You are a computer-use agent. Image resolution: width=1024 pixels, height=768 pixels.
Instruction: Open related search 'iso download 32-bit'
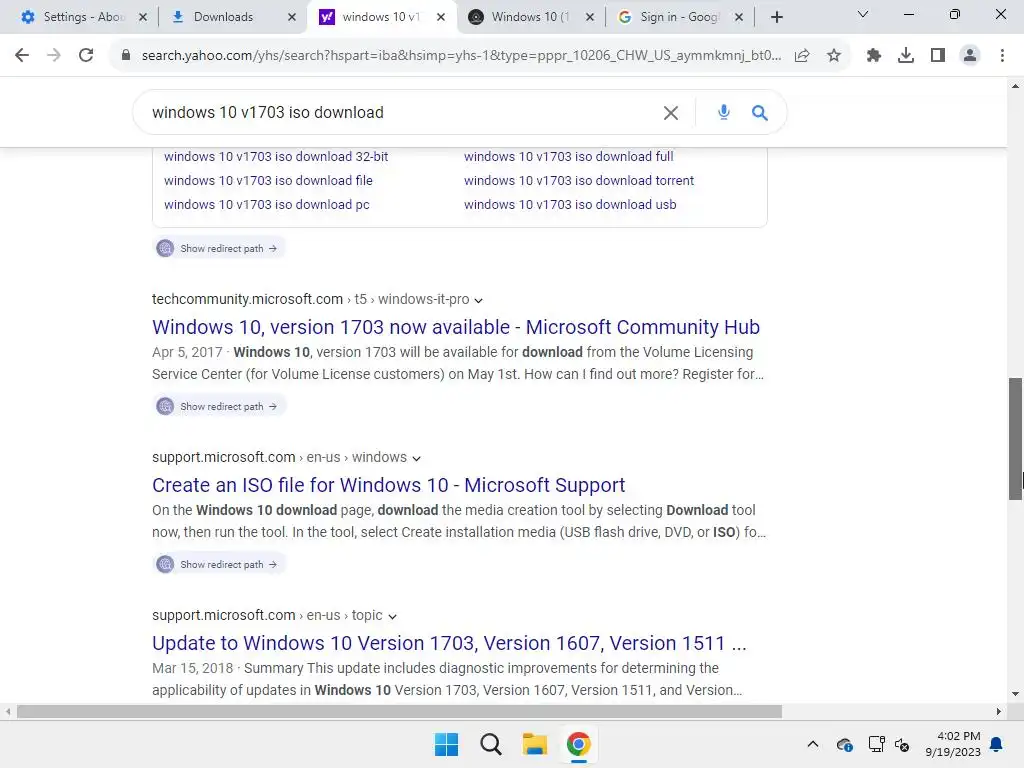[276, 157]
